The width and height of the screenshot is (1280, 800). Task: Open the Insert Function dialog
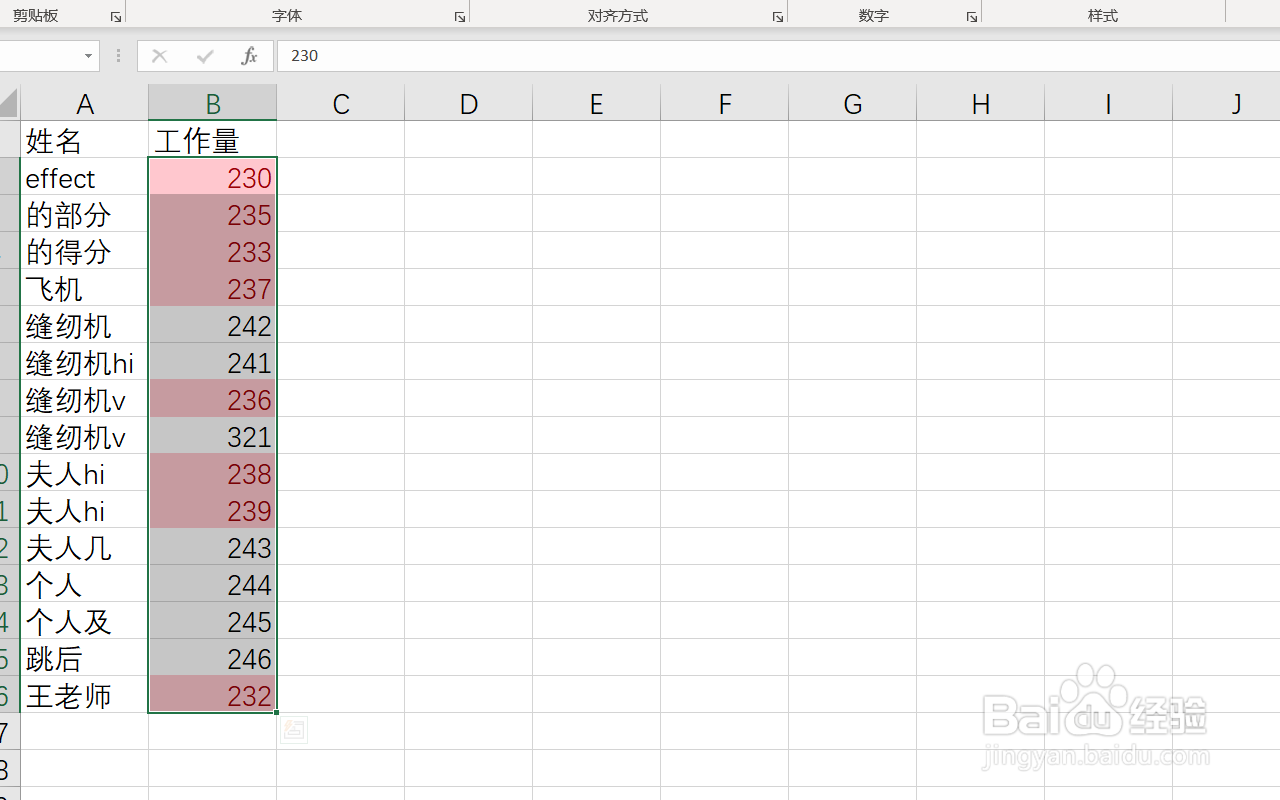(249, 56)
